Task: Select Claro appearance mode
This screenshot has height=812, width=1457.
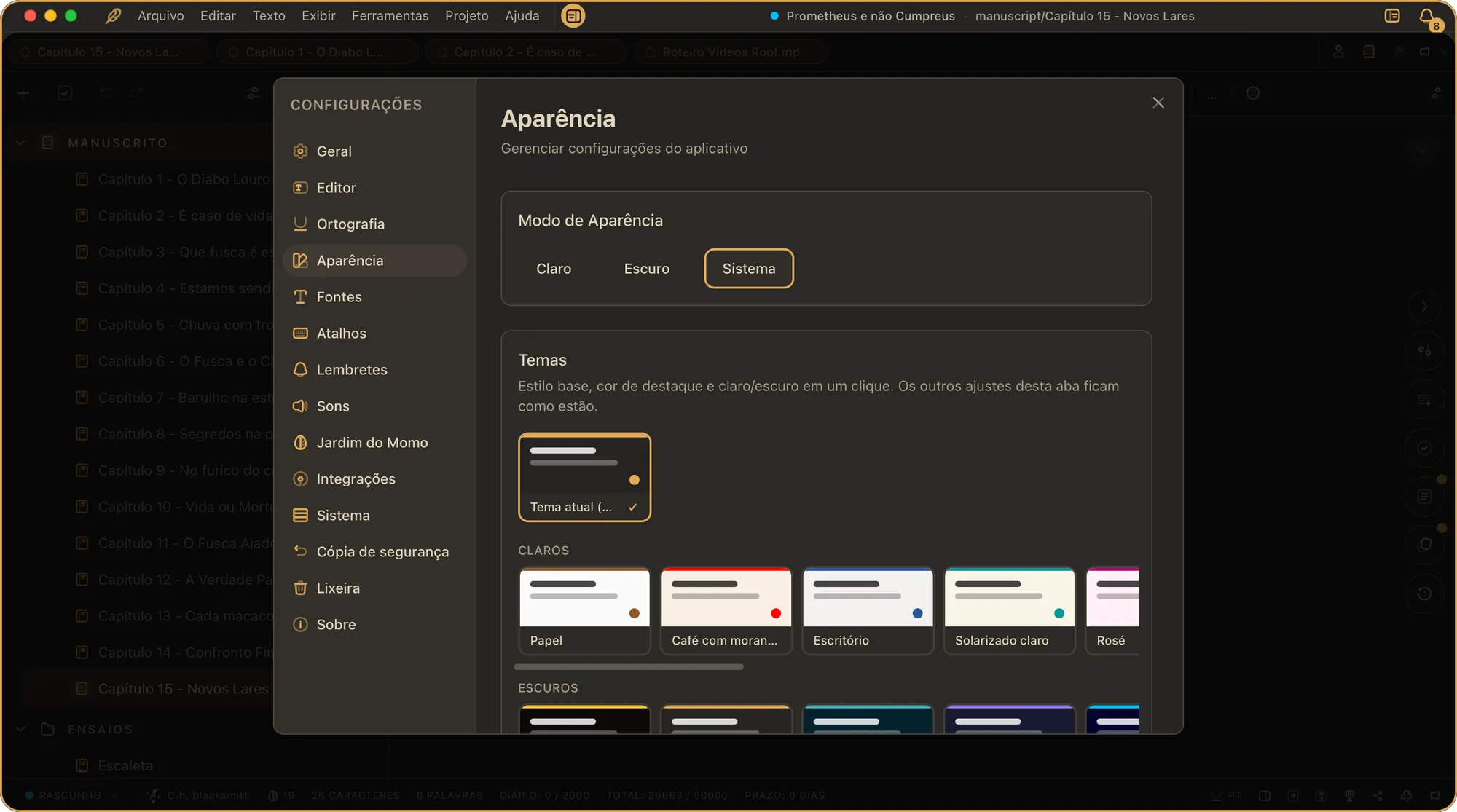Action: point(554,269)
